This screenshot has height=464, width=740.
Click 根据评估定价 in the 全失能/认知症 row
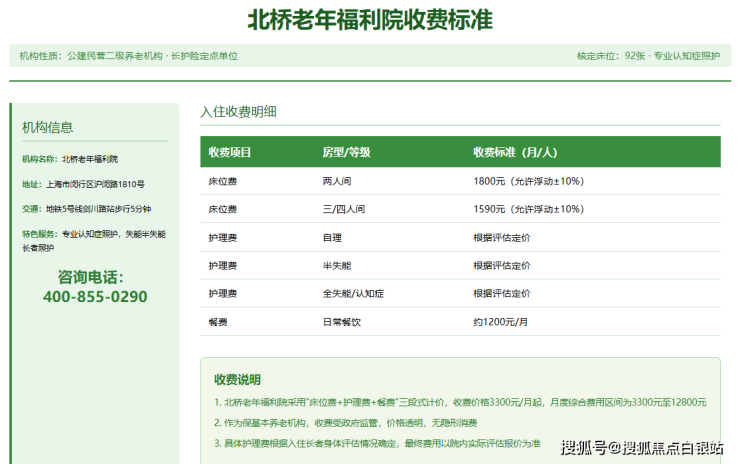[502, 294]
